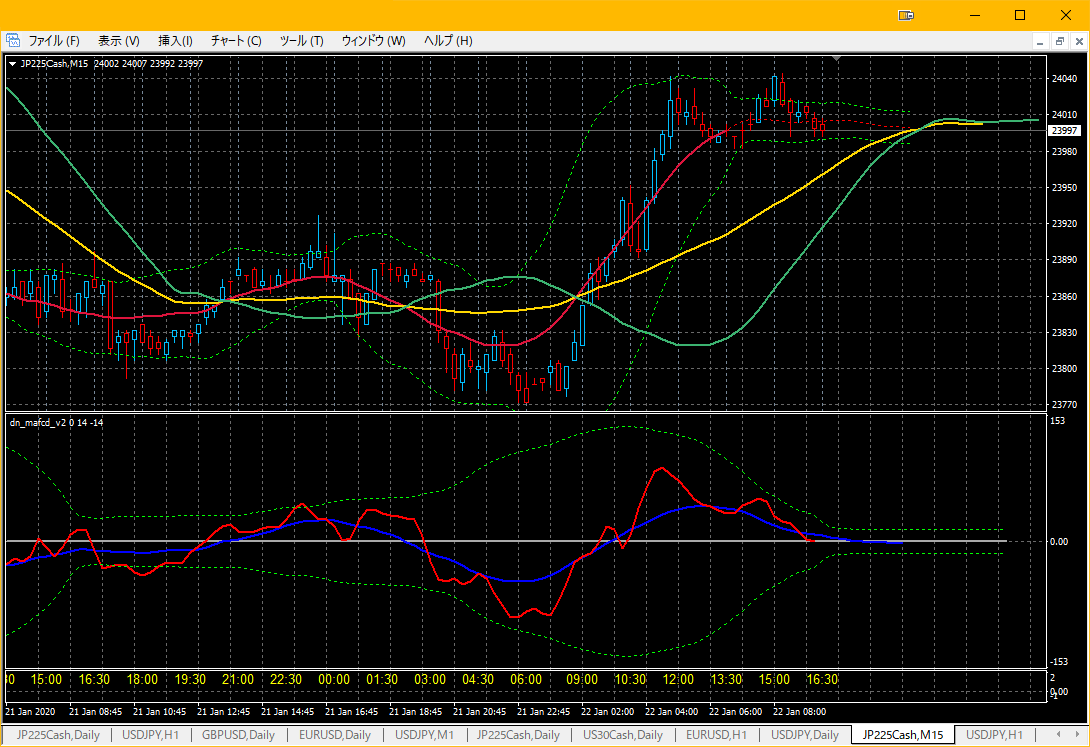Click the 23950 price axis value

1064,188
